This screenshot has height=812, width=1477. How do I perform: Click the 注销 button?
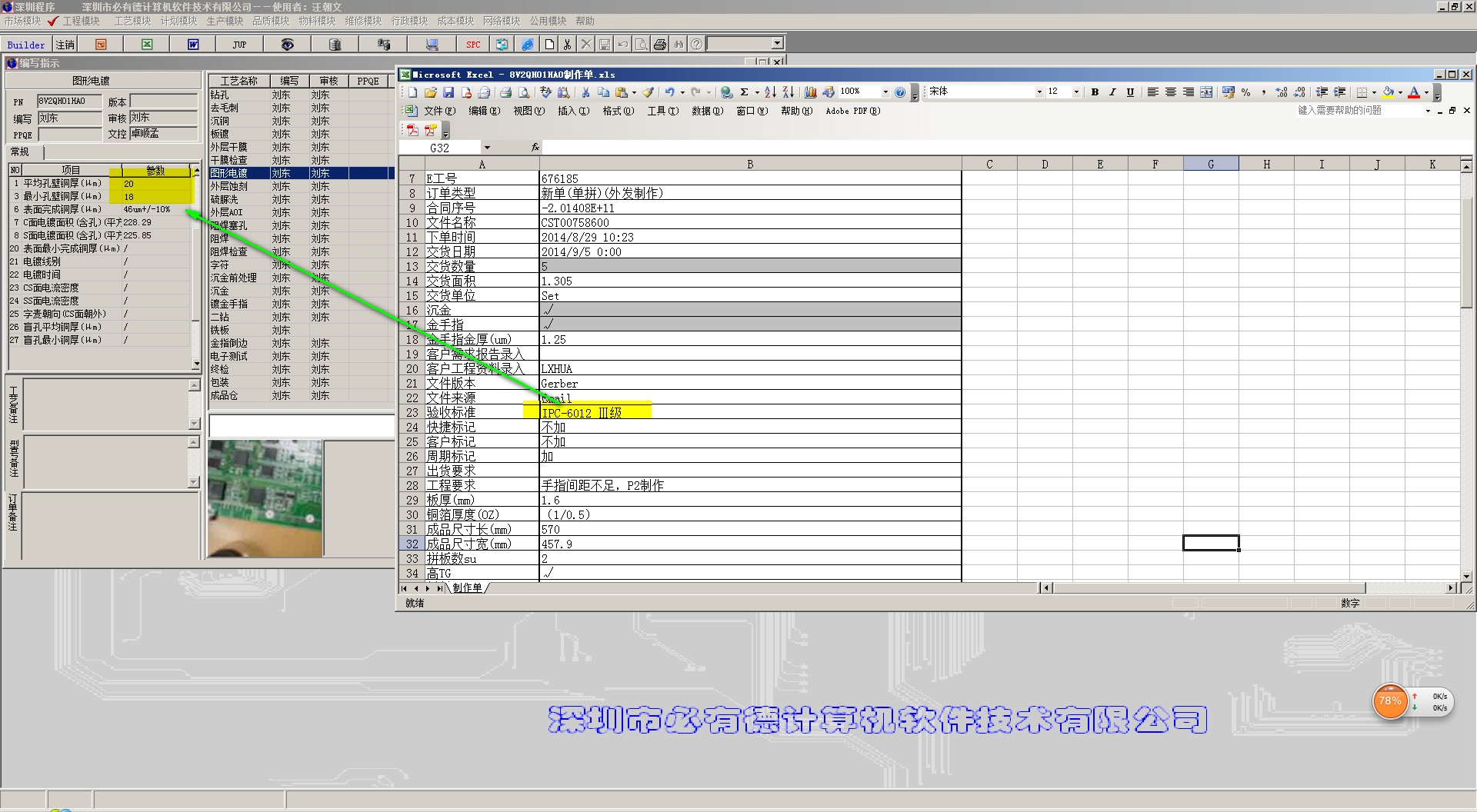[x=65, y=45]
